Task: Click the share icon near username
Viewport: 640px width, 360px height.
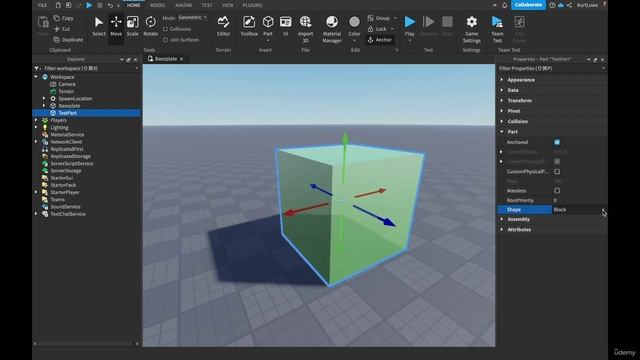Action: click(569, 5)
